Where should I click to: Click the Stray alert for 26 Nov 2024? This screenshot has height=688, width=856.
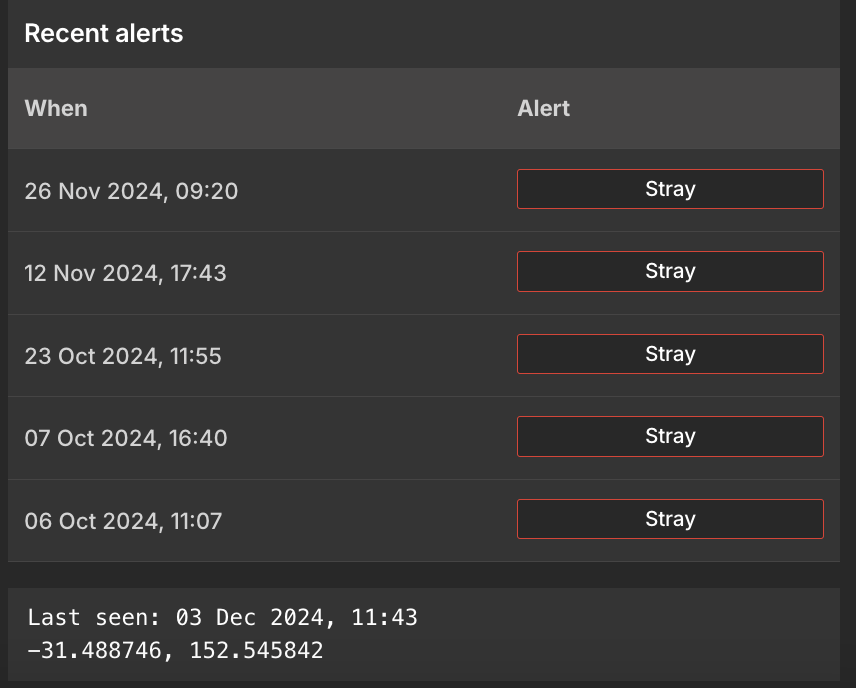coord(670,189)
